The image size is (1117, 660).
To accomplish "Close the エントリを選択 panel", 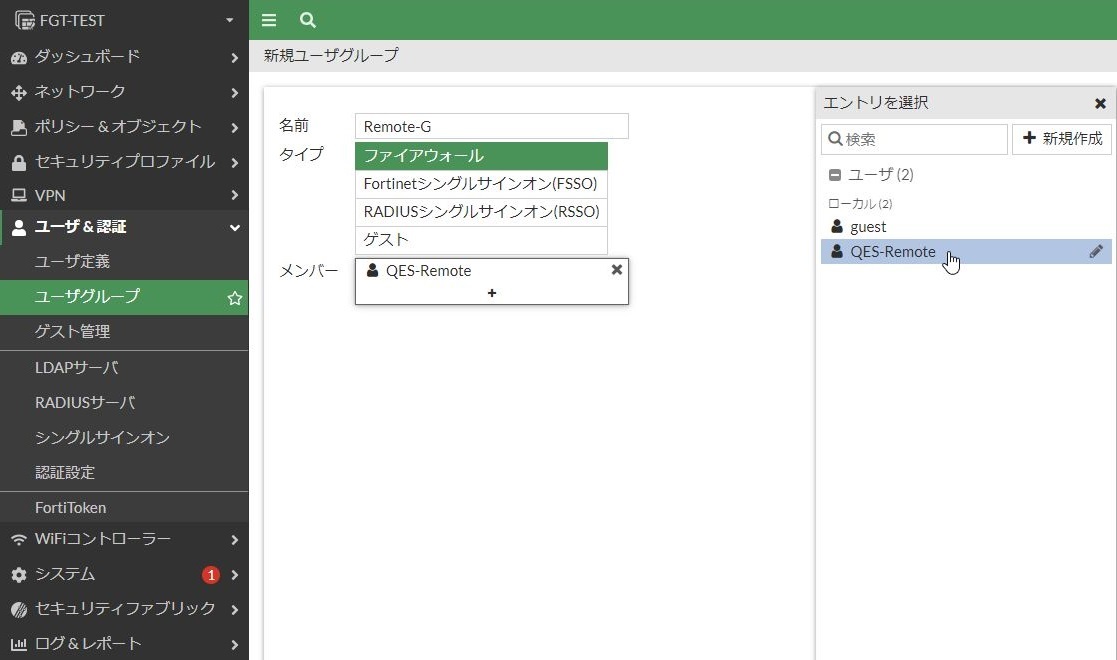I will [1100, 103].
